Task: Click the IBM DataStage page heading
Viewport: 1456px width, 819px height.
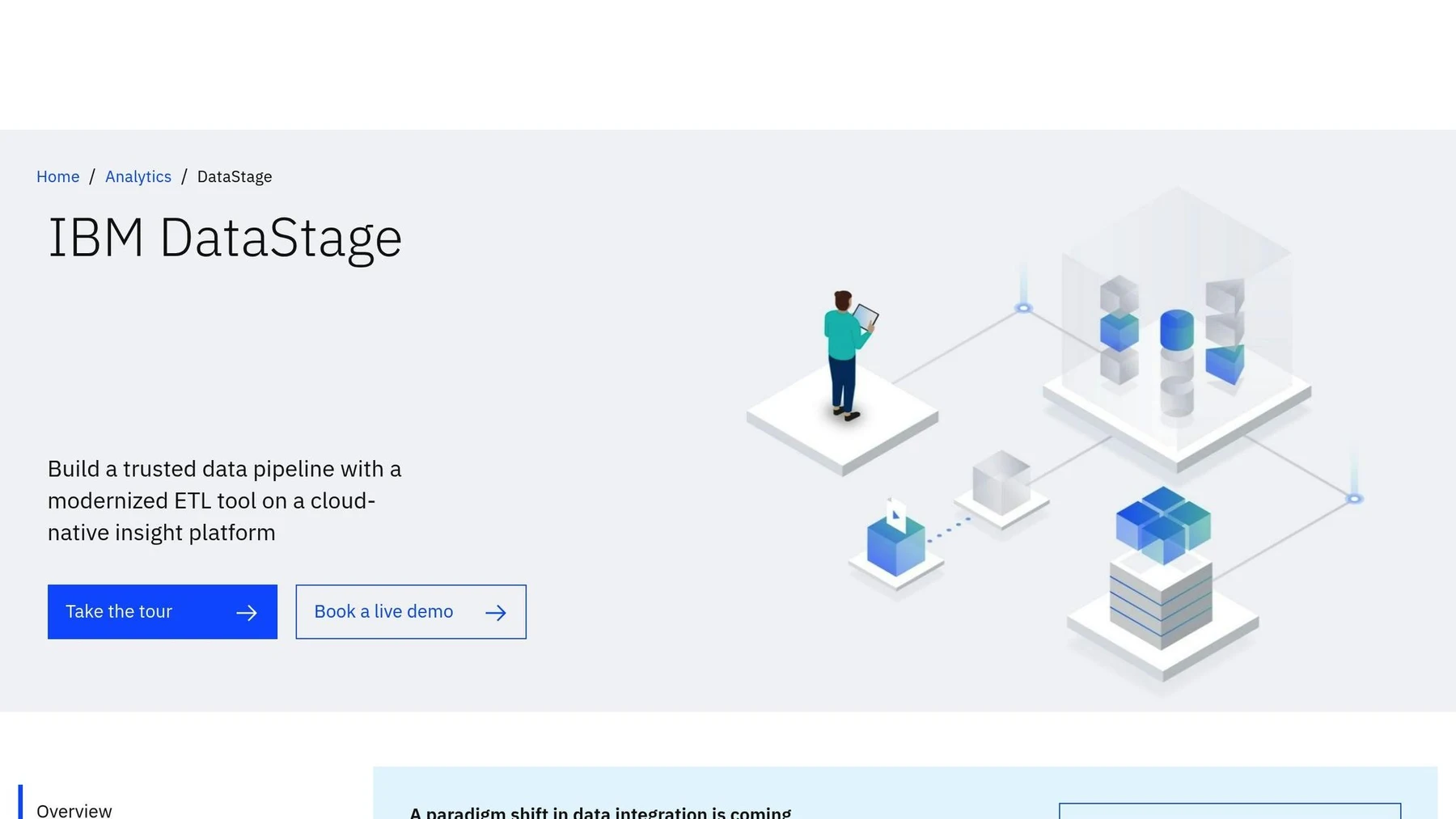Action: [x=225, y=239]
